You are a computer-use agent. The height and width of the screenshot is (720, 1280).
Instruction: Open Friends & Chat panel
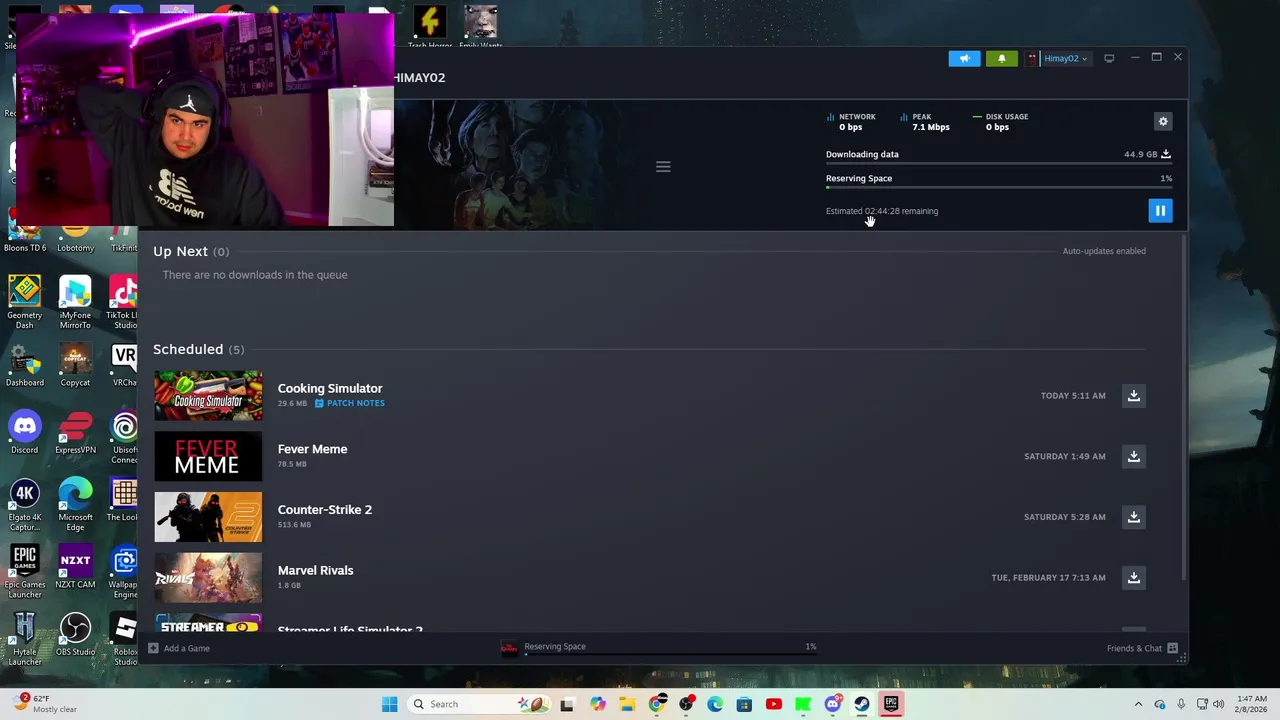coord(1142,648)
